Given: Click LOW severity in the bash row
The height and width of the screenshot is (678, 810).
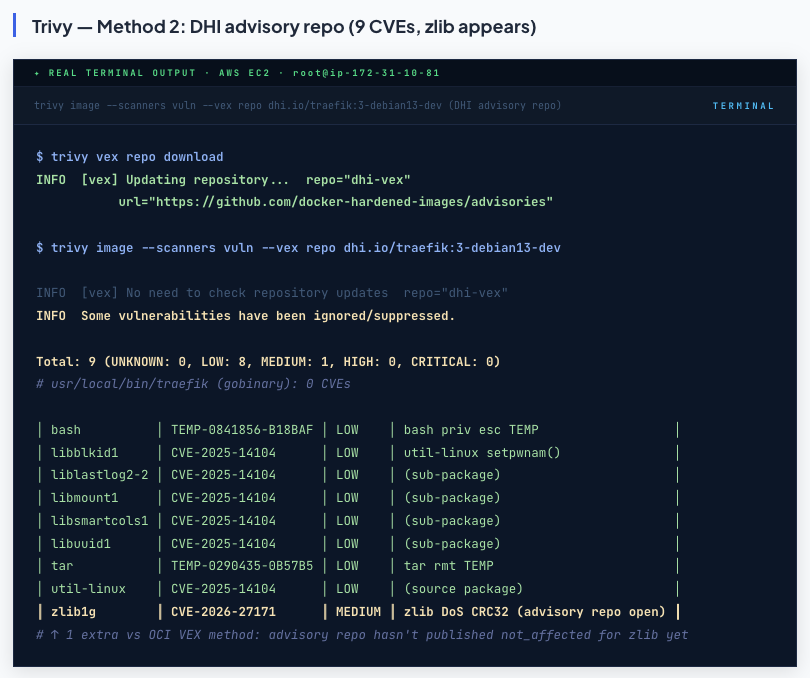Looking at the screenshot, I should (x=347, y=430).
